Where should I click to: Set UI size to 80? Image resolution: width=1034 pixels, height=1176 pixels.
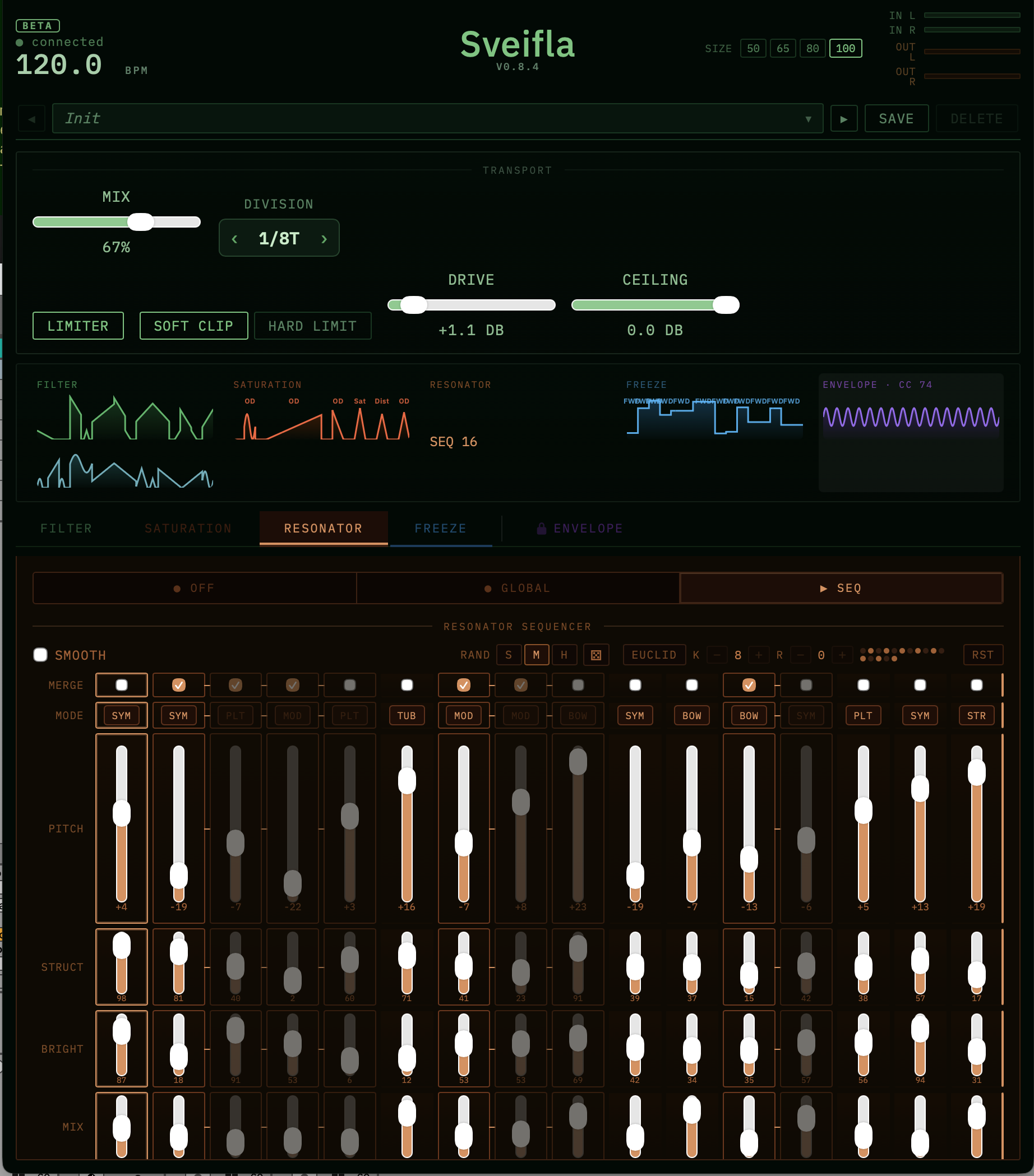coord(813,48)
